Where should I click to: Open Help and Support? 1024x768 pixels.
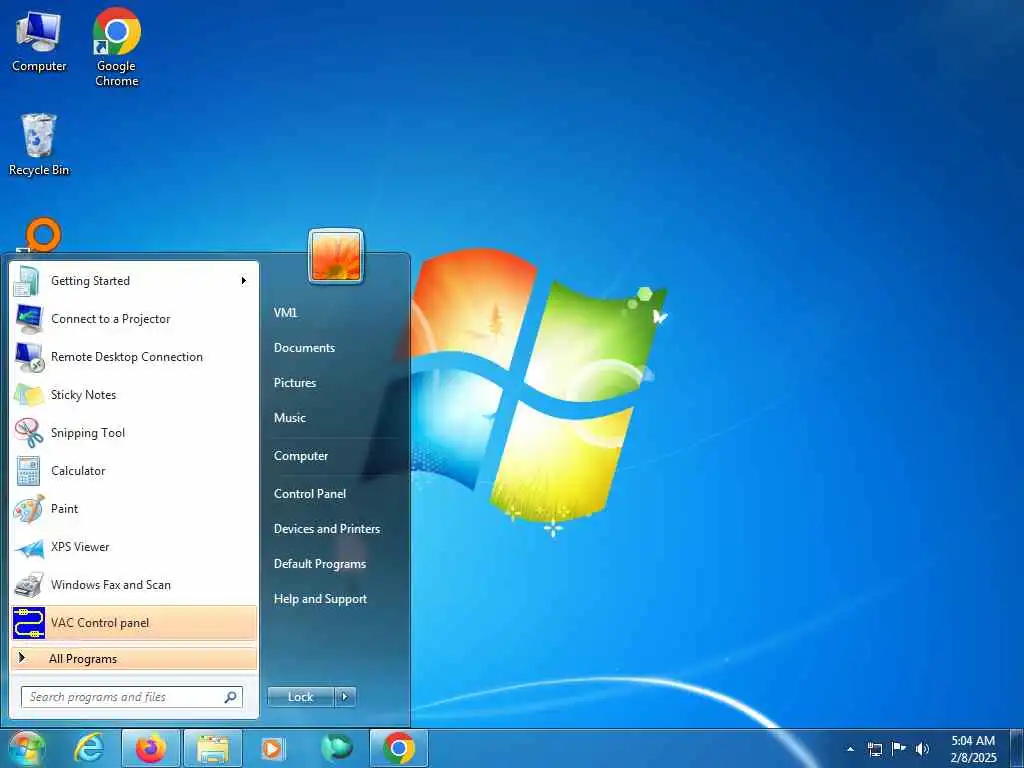[320, 599]
